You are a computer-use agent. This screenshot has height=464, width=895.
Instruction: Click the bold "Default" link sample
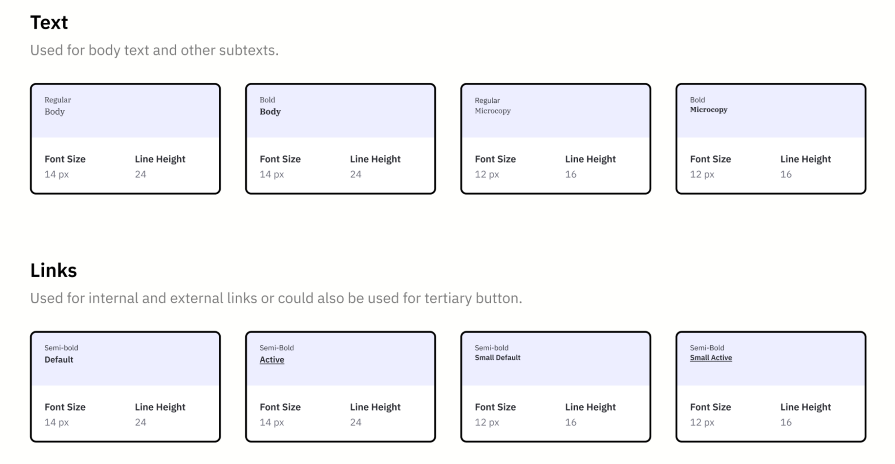point(59,359)
